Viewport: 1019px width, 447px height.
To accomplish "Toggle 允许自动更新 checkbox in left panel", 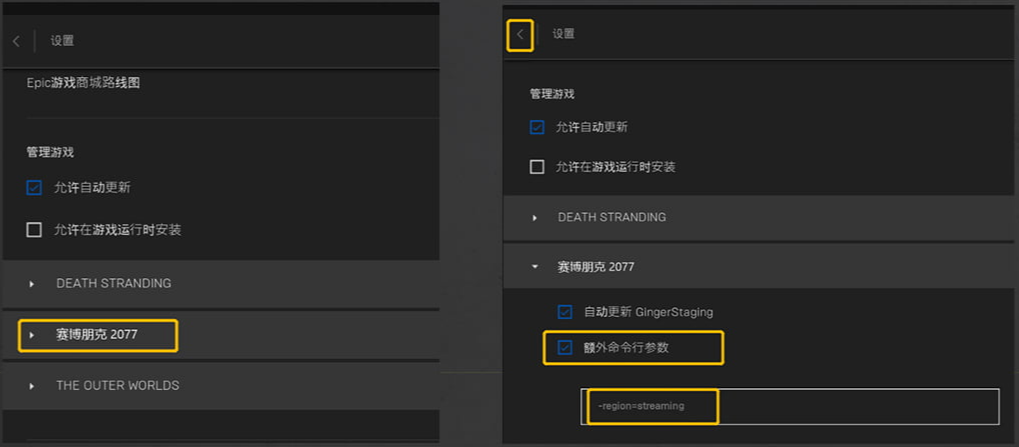I will 34,188.
